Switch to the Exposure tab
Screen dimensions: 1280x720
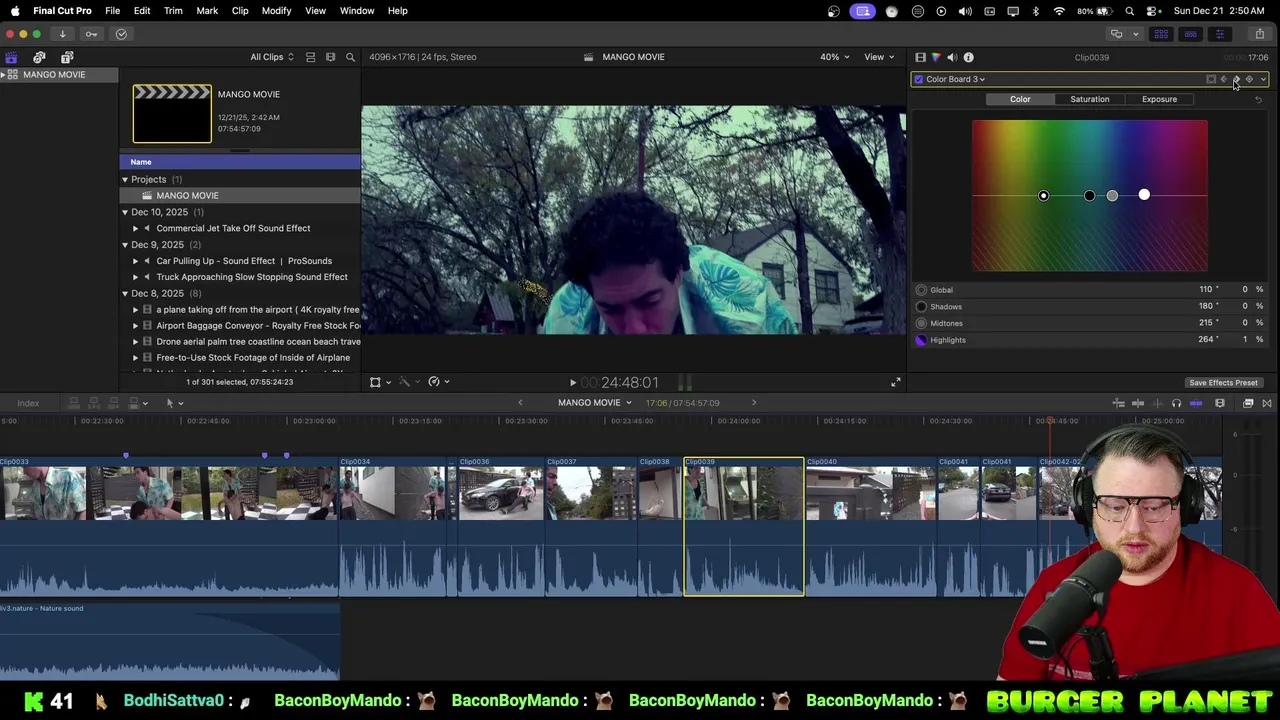1159,99
